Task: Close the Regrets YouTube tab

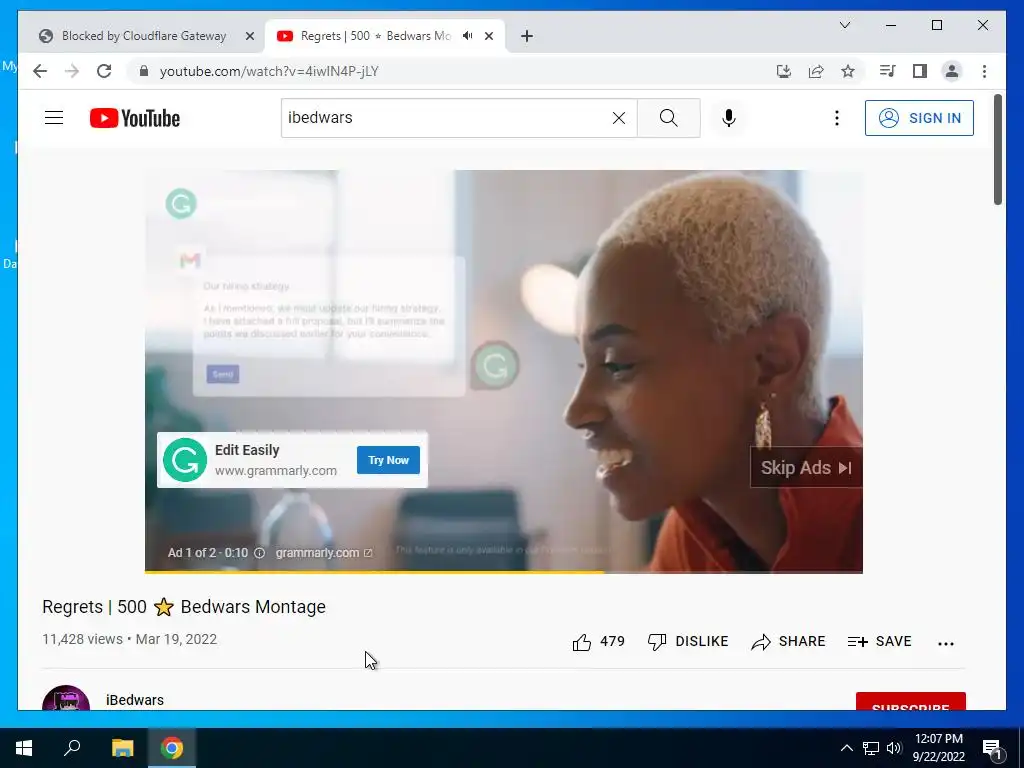Action: point(488,36)
